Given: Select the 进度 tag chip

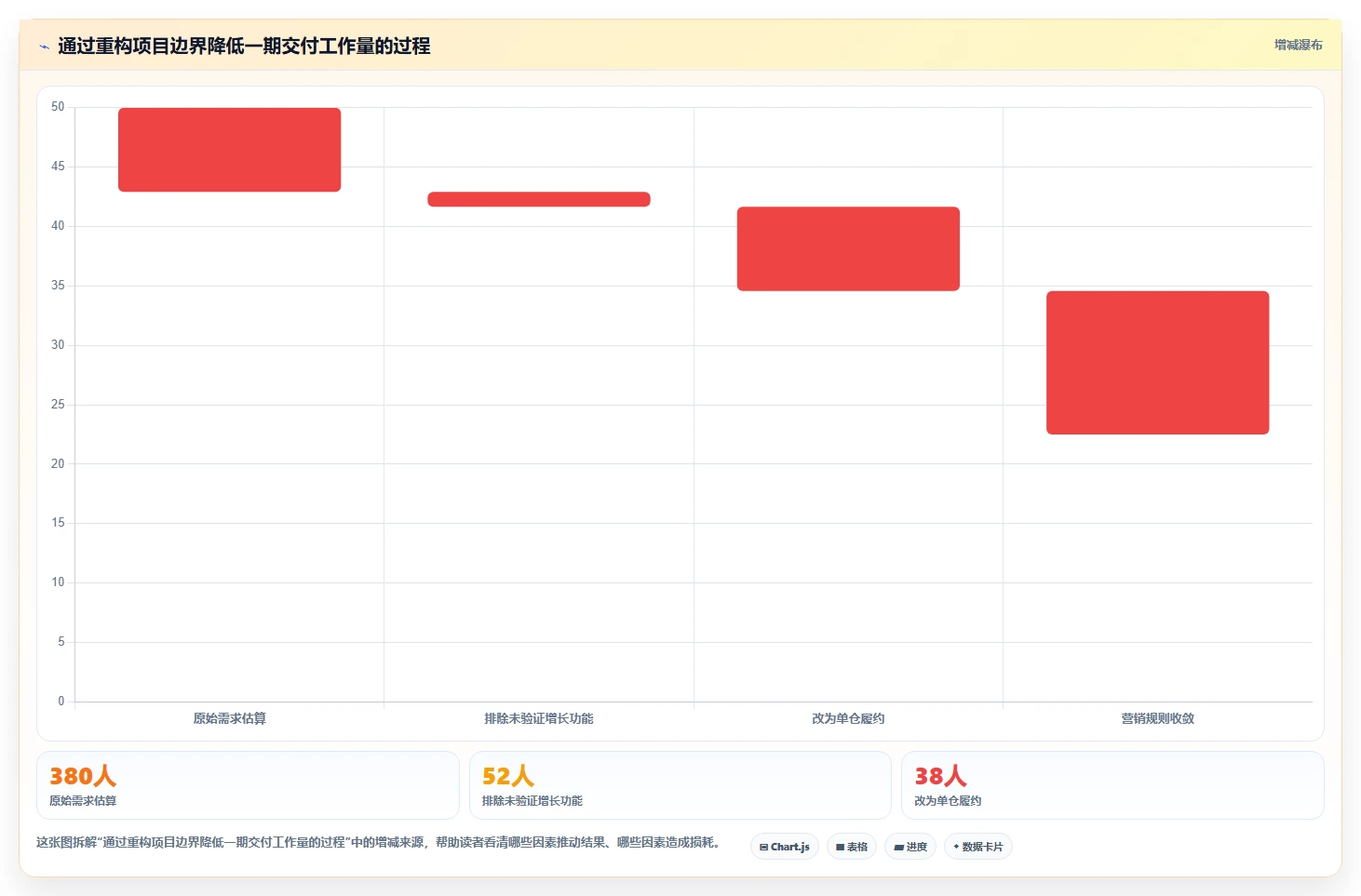Looking at the screenshot, I should click(910, 847).
